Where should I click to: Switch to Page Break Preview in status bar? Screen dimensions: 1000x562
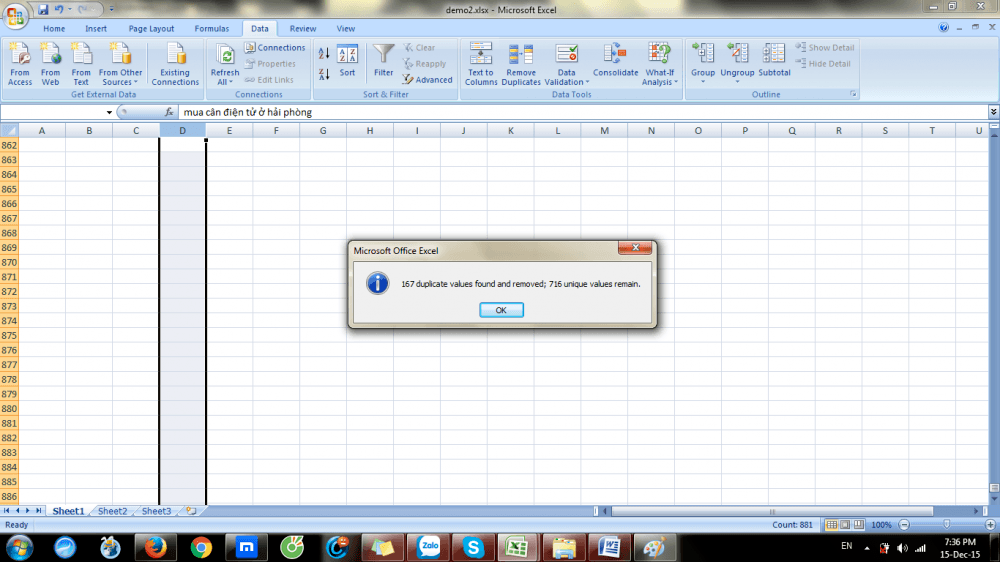(859, 525)
